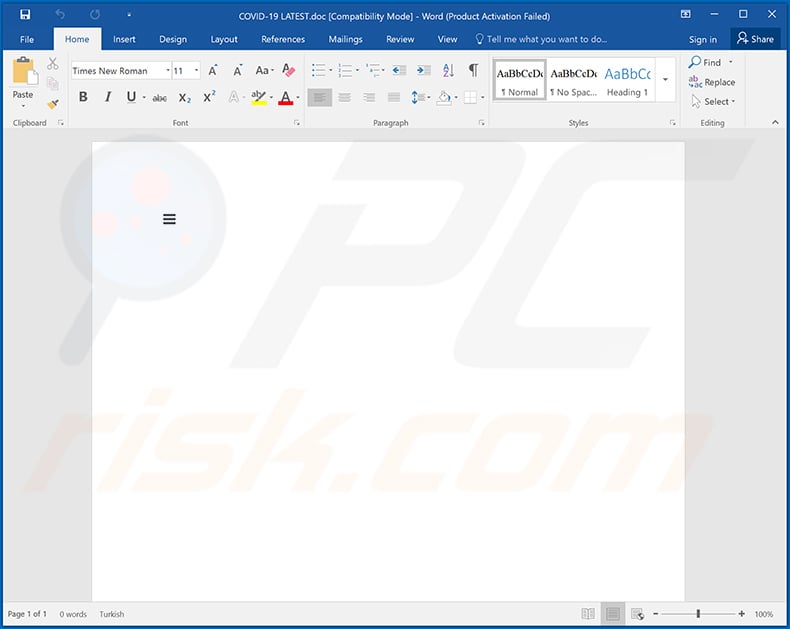Toggle Underline formatting
Viewport: 790px width, 629px height.
[x=131, y=97]
